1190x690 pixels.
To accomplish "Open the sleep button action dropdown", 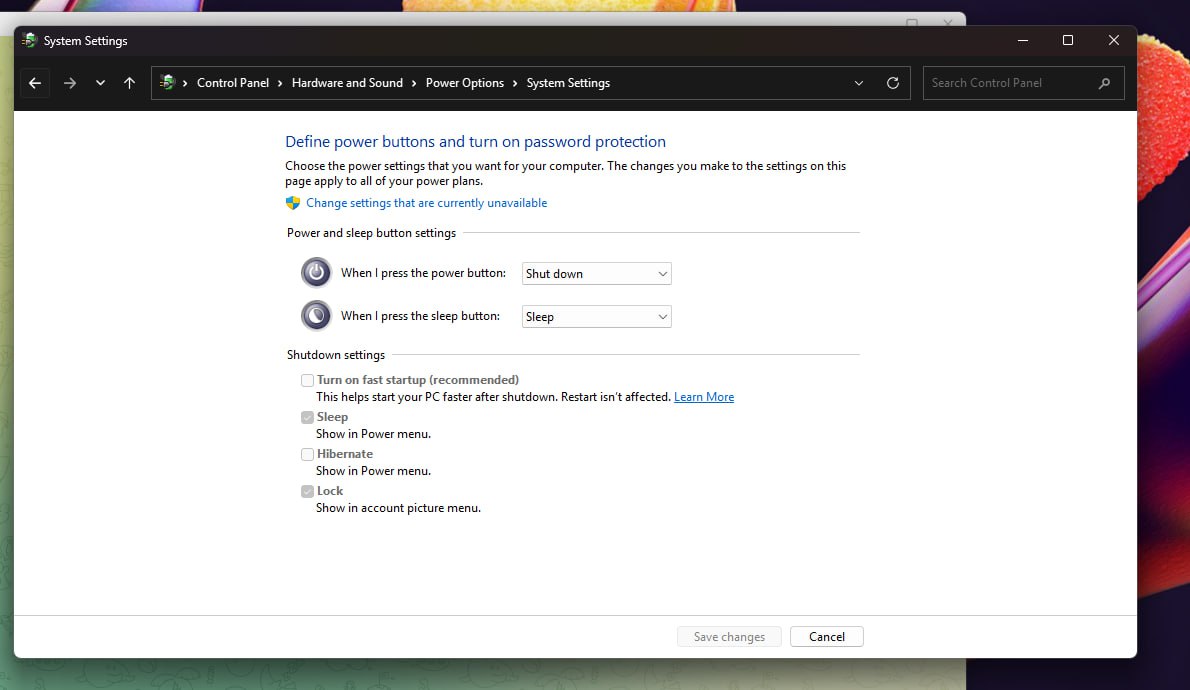I will click(x=597, y=317).
